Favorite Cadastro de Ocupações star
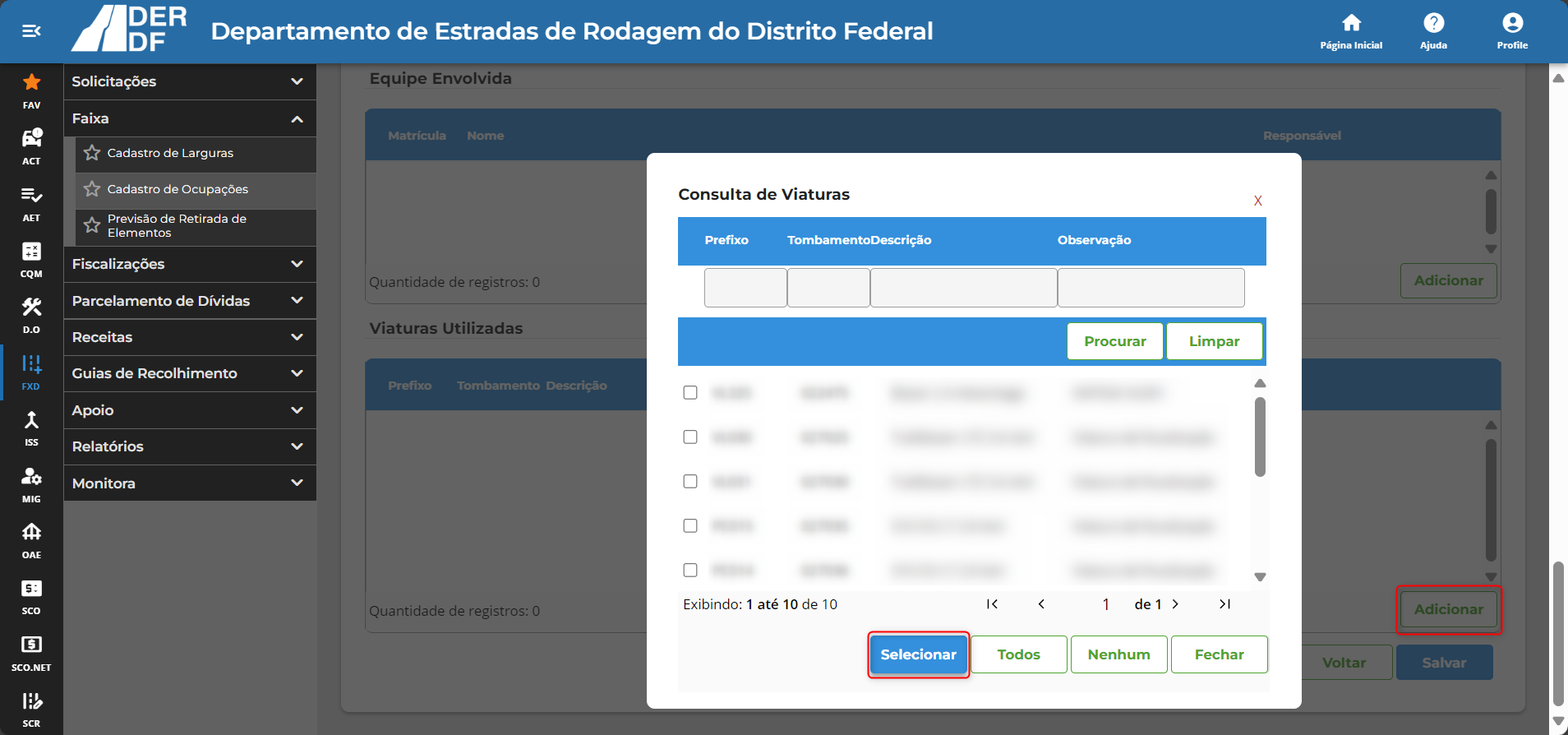The height and width of the screenshot is (735, 1568). click(92, 189)
